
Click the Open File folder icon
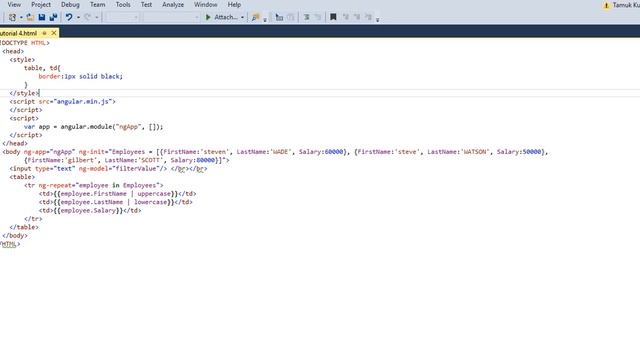click(x=30, y=17)
